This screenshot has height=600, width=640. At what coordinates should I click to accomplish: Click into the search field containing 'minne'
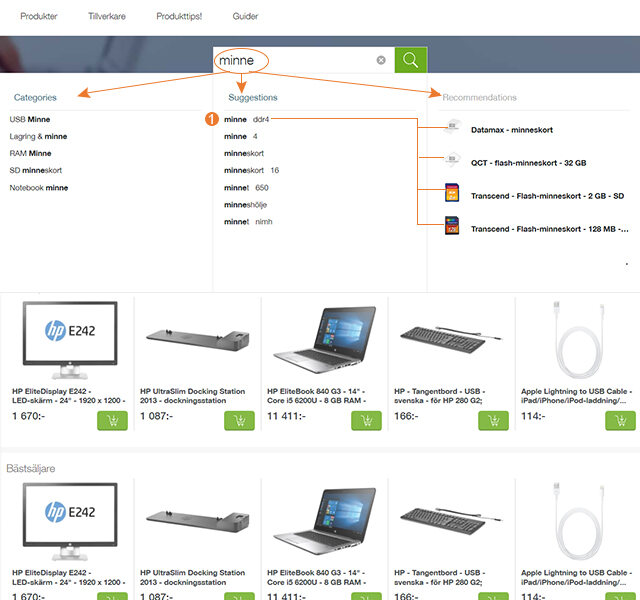300,60
